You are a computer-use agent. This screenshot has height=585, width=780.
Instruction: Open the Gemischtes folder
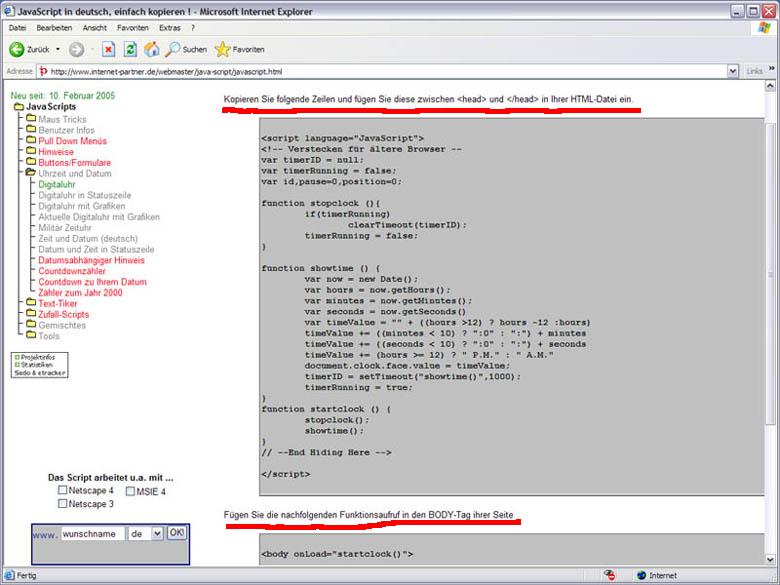[62, 325]
